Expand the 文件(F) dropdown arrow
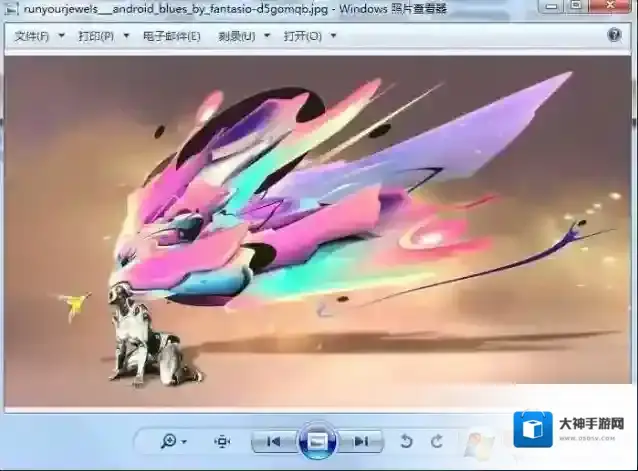The height and width of the screenshot is (471, 638). (61, 36)
